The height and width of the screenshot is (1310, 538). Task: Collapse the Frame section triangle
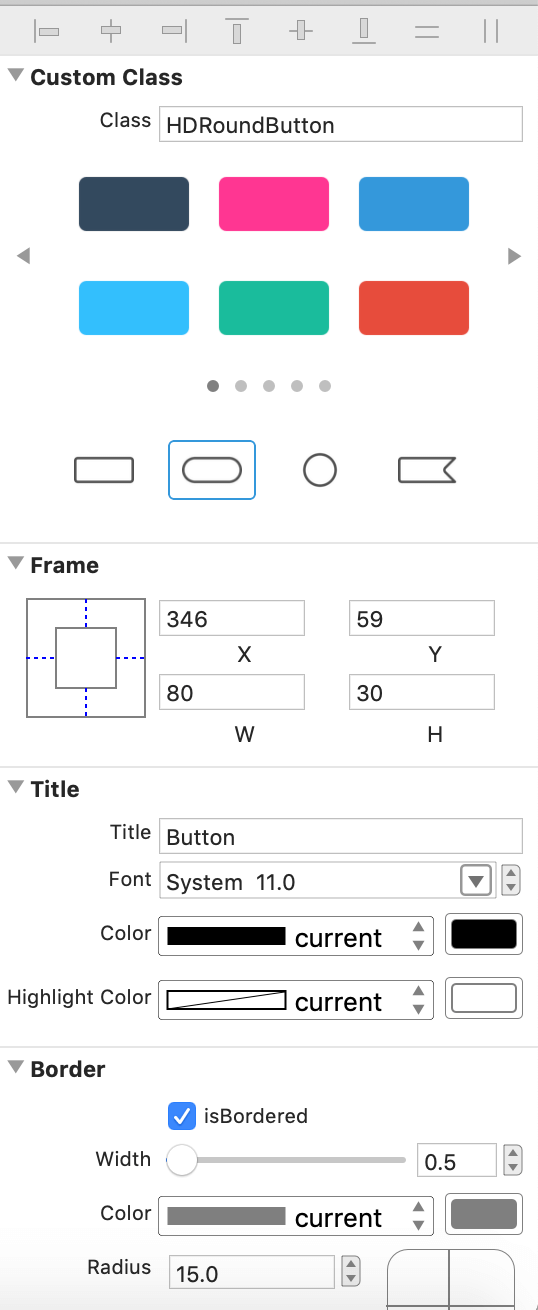pyautogui.click(x=15, y=564)
